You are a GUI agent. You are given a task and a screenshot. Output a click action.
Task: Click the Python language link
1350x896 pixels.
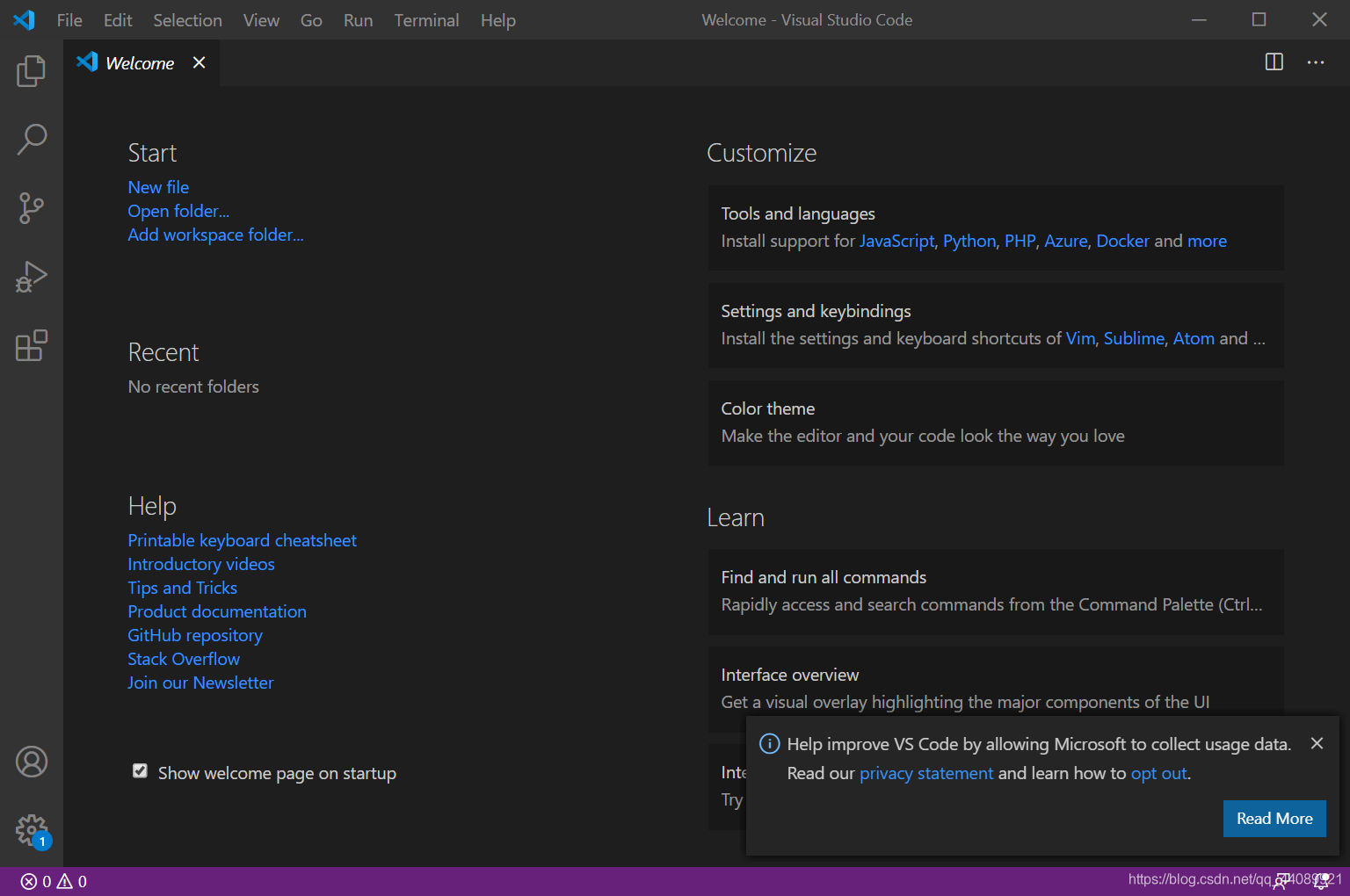[x=969, y=241]
